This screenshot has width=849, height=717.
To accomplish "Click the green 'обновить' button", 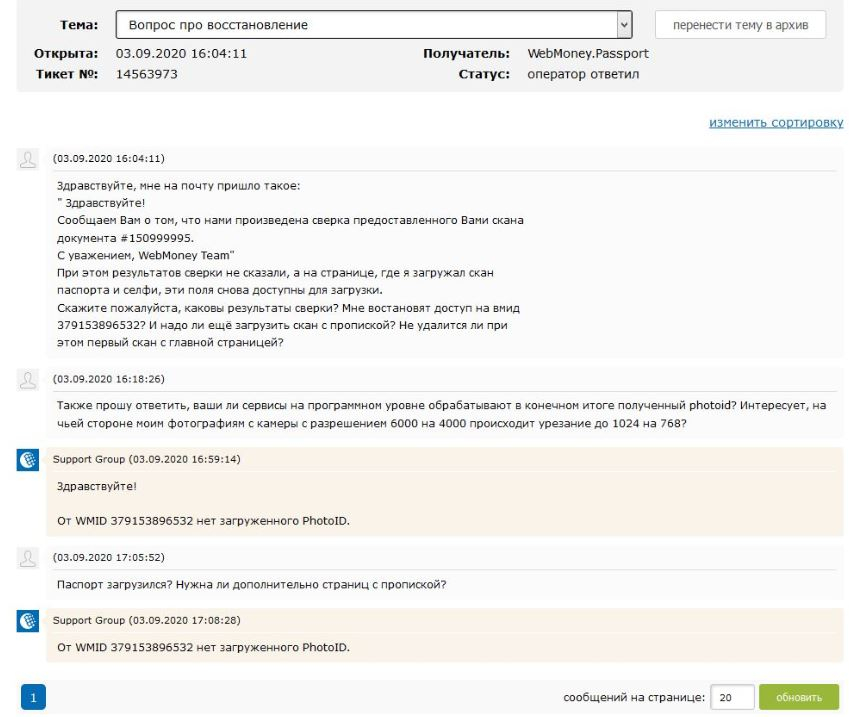I will coord(799,698).
